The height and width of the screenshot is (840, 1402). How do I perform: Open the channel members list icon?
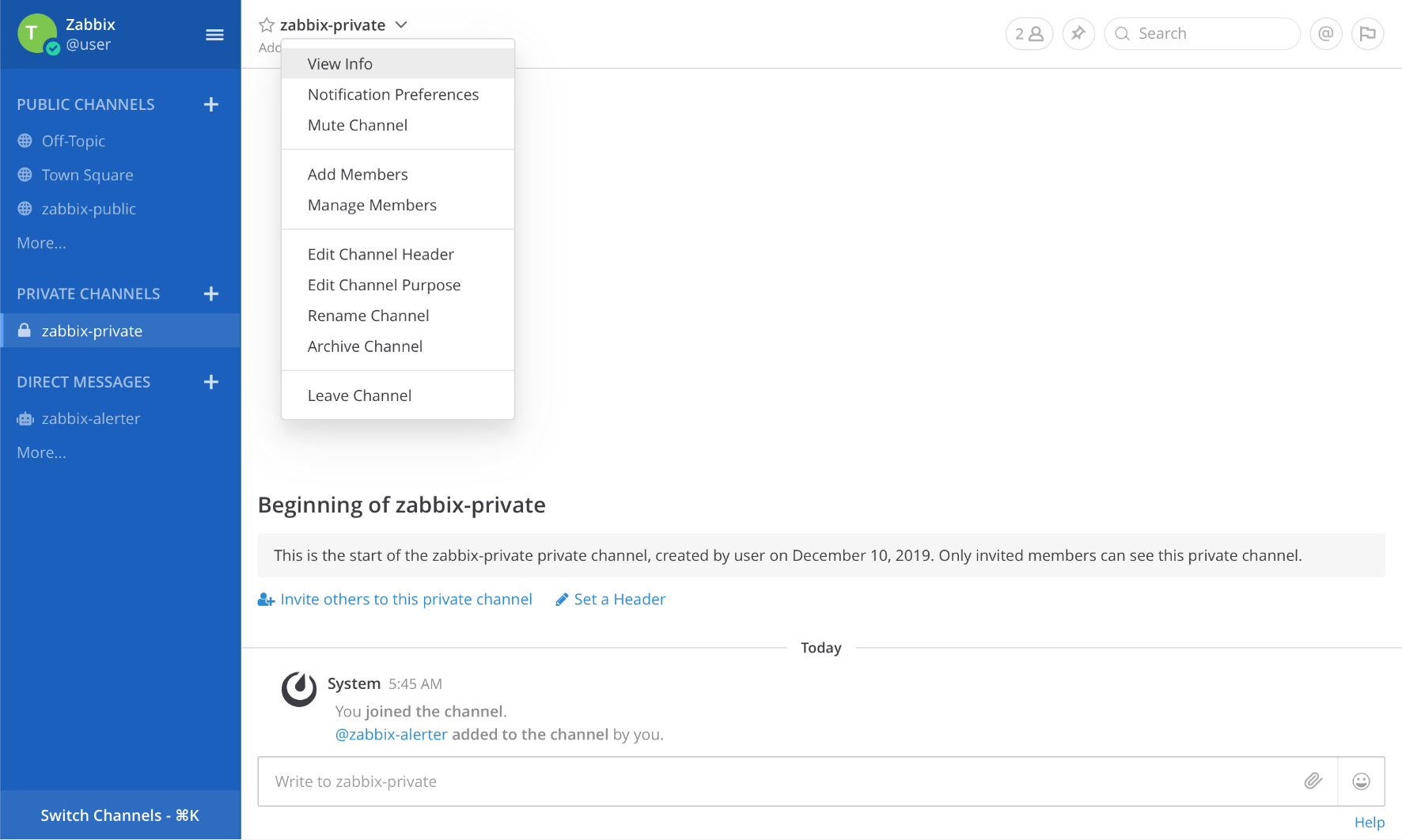tap(1029, 34)
